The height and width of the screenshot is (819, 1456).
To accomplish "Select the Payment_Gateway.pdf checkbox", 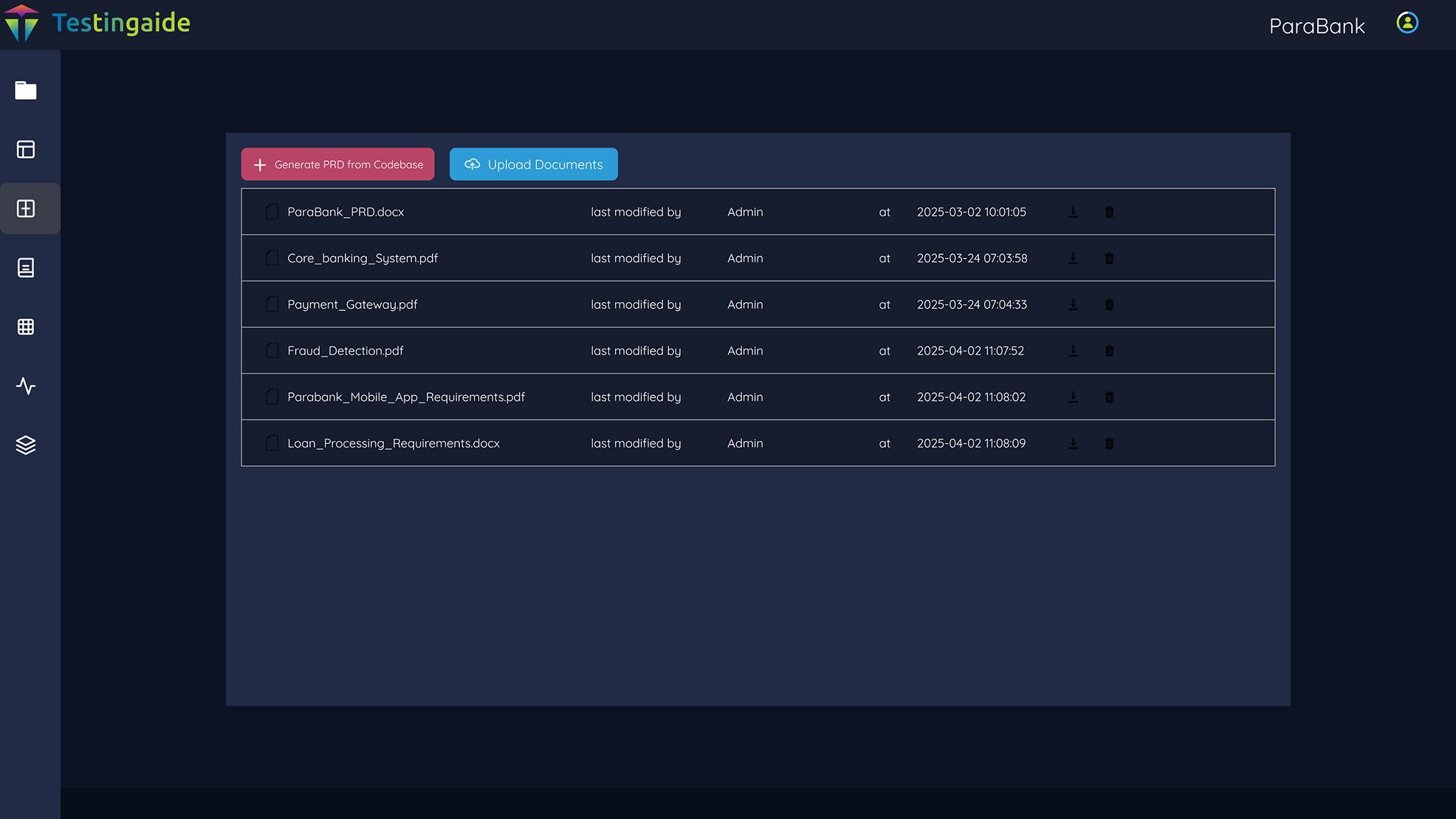I will coord(272,304).
